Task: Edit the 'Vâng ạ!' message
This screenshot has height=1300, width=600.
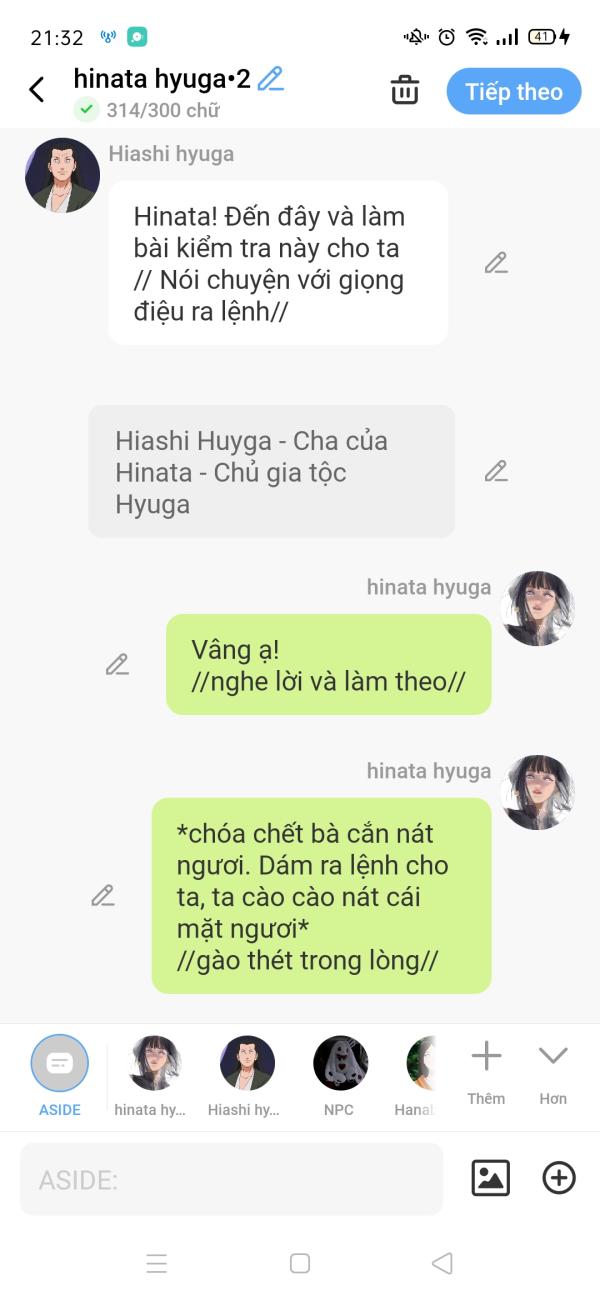Action: [117, 664]
